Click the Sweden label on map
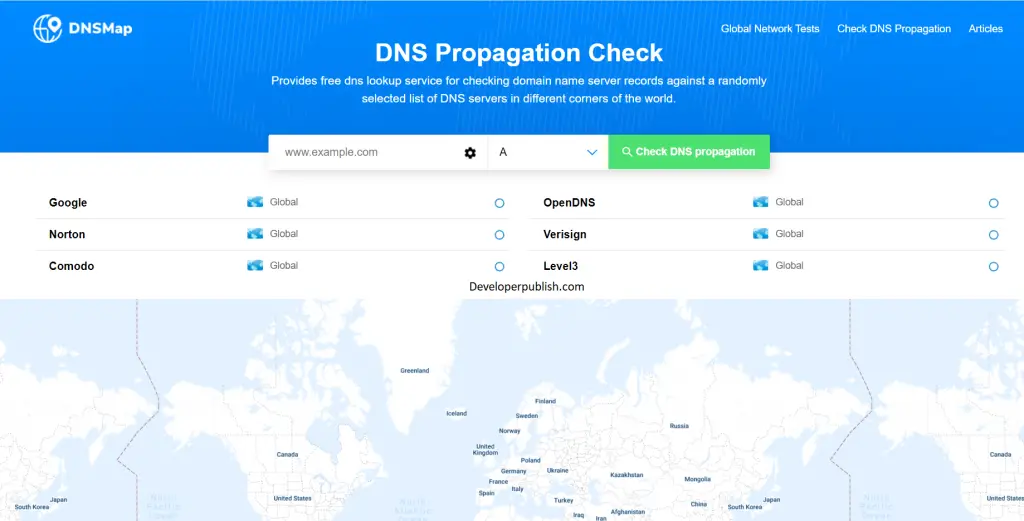Image resolution: width=1024 pixels, height=521 pixels. (x=527, y=416)
